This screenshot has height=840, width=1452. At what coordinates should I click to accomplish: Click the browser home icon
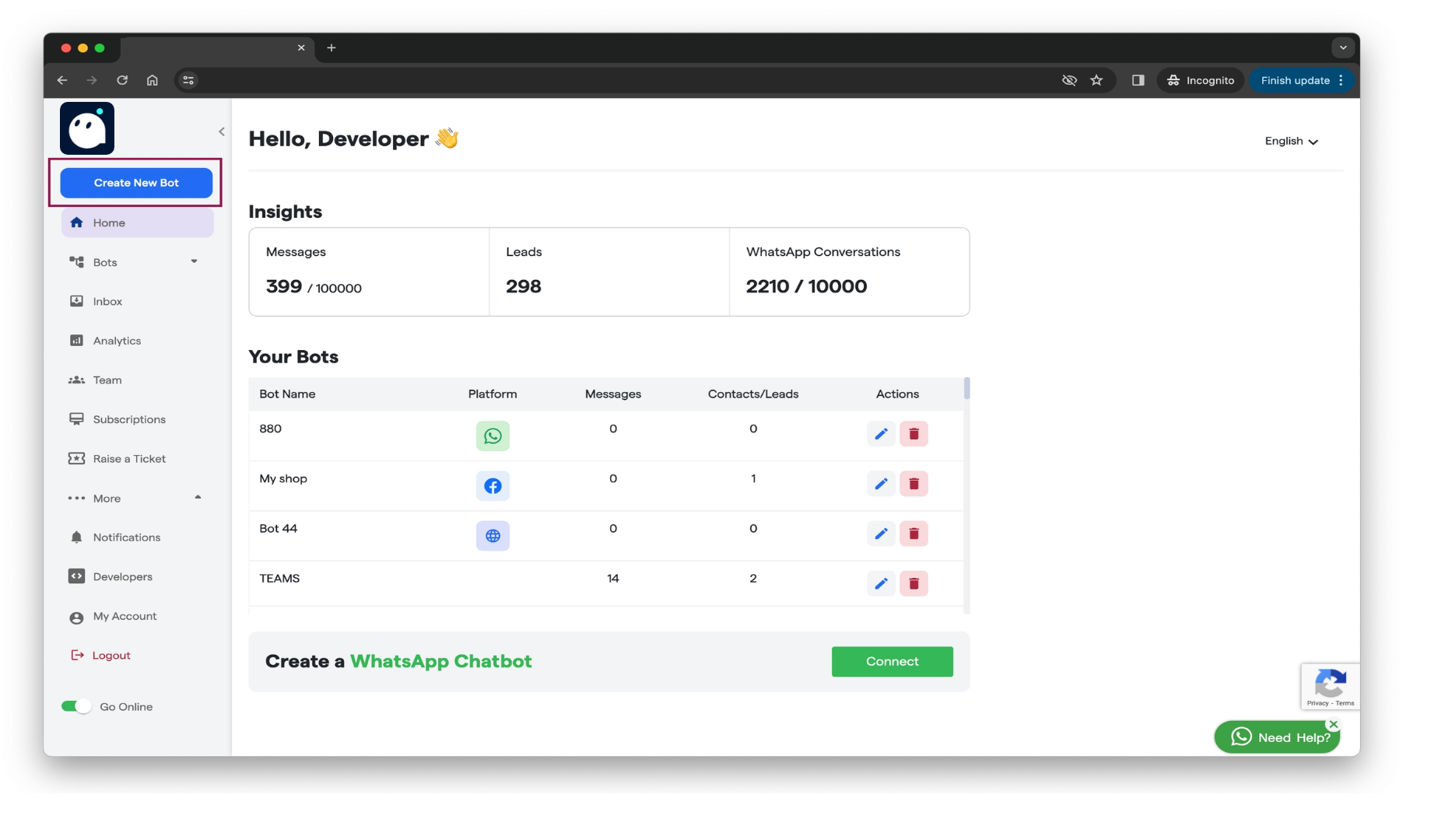(x=153, y=80)
